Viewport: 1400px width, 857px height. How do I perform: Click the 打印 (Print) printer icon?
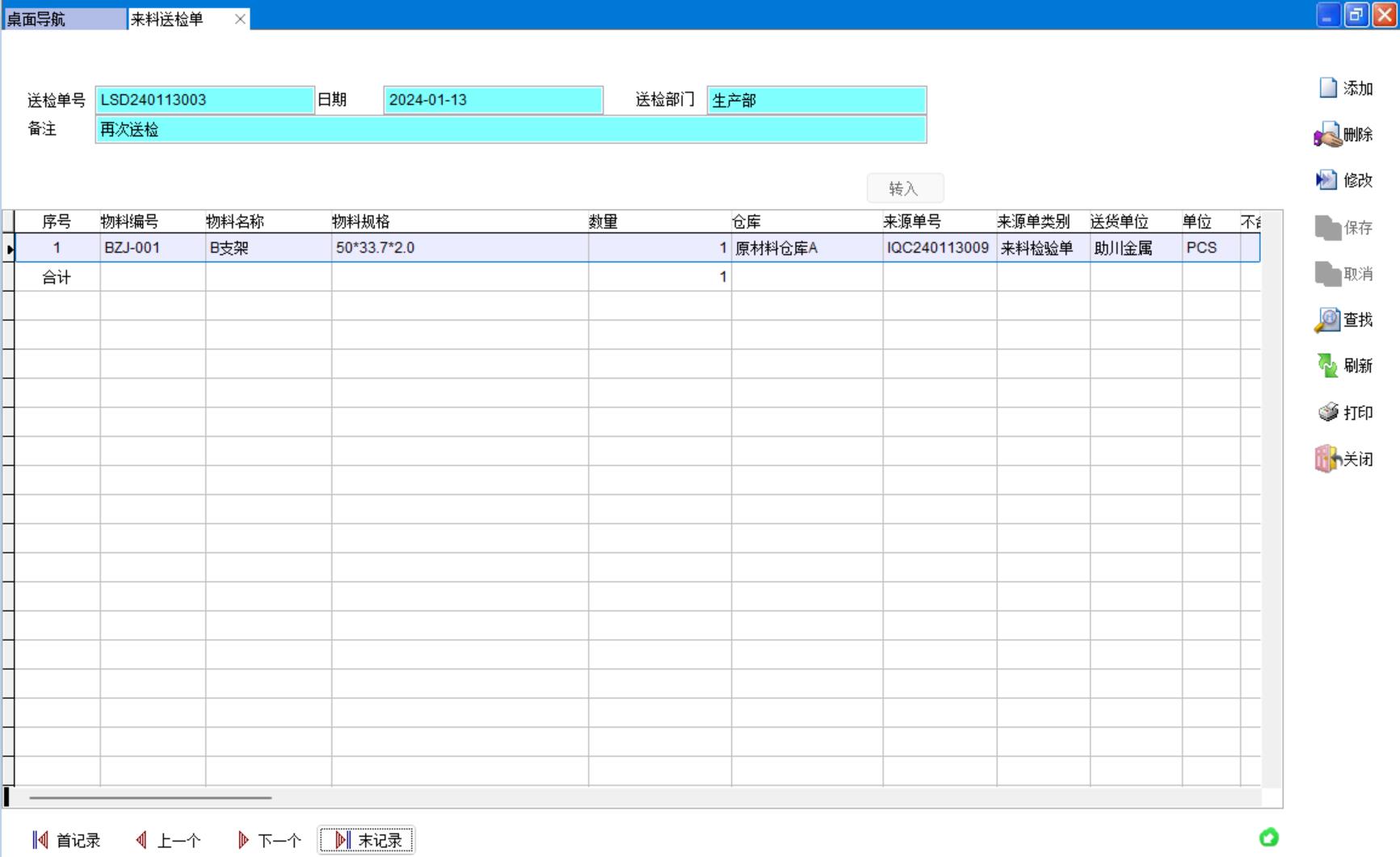[1328, 413]
